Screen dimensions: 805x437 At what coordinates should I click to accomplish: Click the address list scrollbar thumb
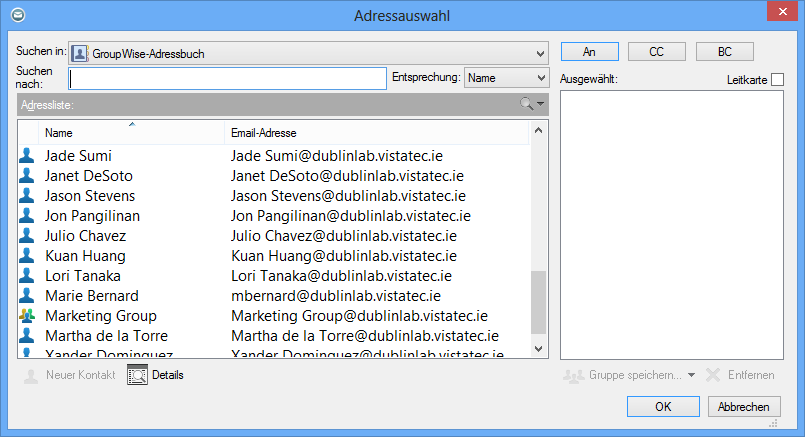(x=538, y=302)
